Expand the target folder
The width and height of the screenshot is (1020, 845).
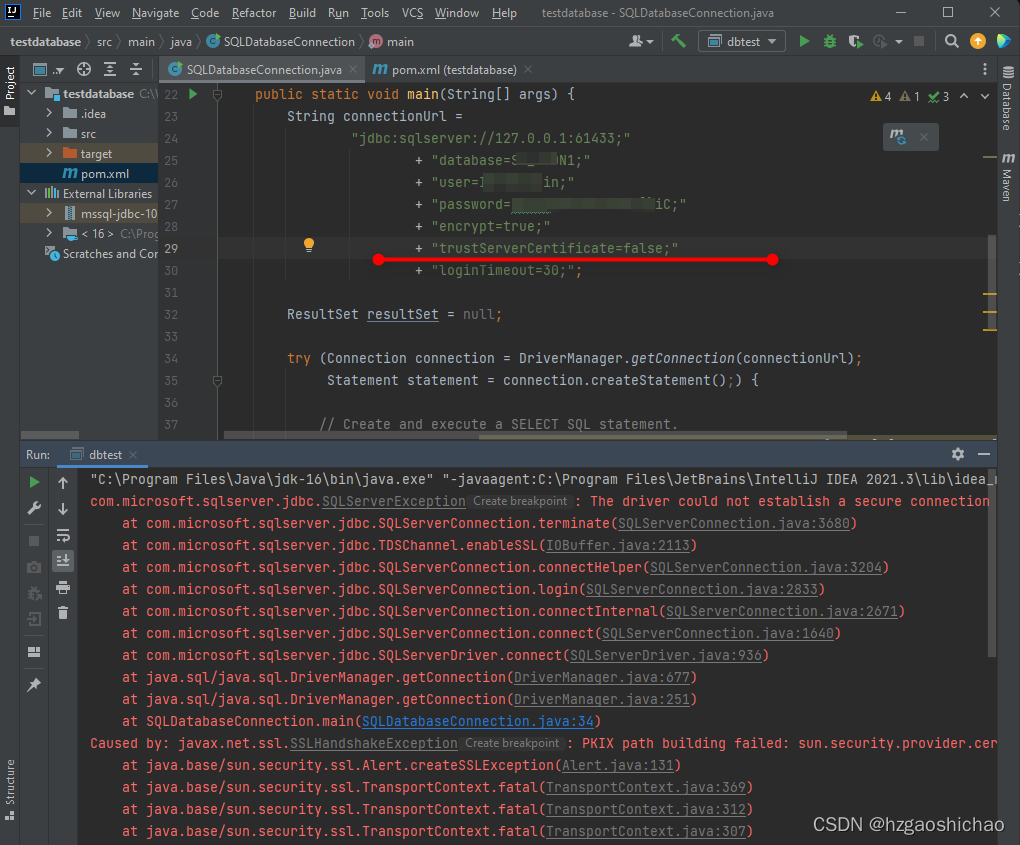pos(49,154)
